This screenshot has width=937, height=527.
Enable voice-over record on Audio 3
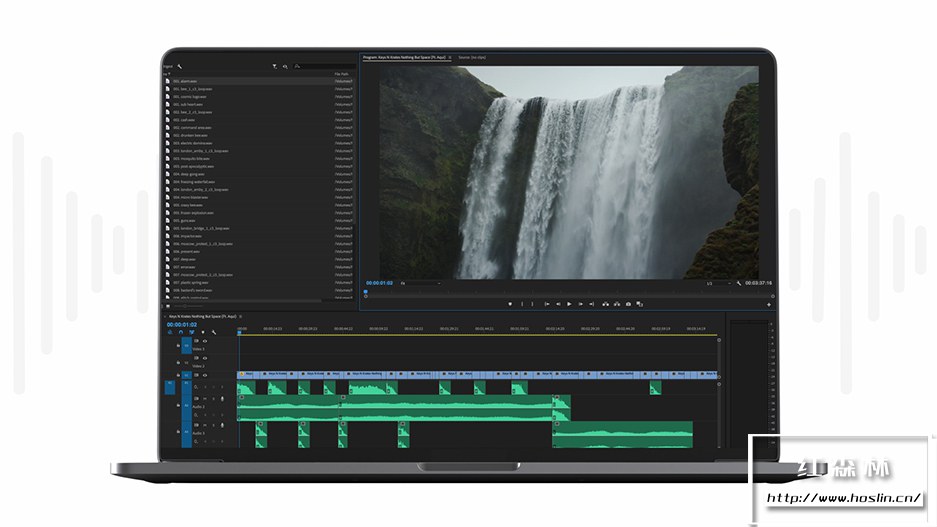point(222,425)
